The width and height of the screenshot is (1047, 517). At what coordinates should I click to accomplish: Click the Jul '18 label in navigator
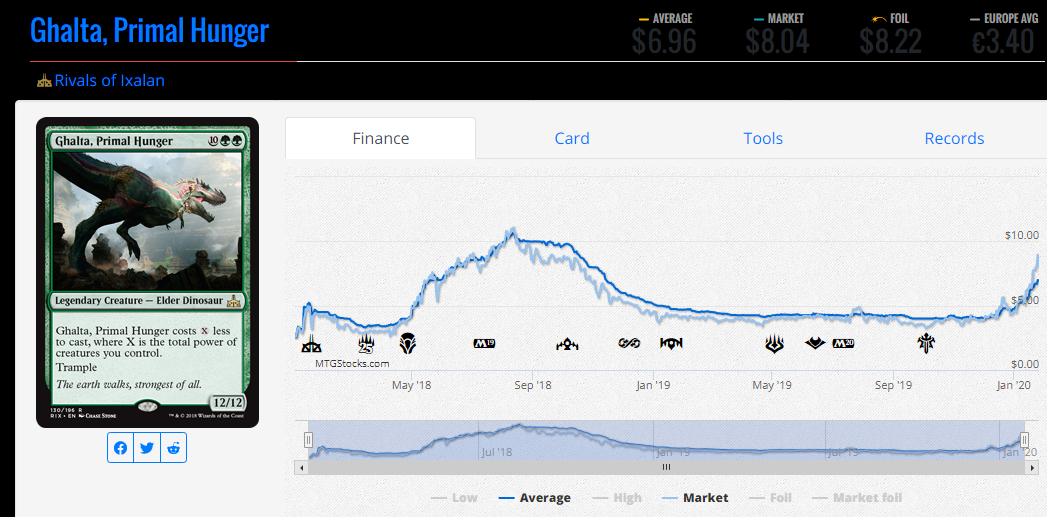[x=496, y=452]
